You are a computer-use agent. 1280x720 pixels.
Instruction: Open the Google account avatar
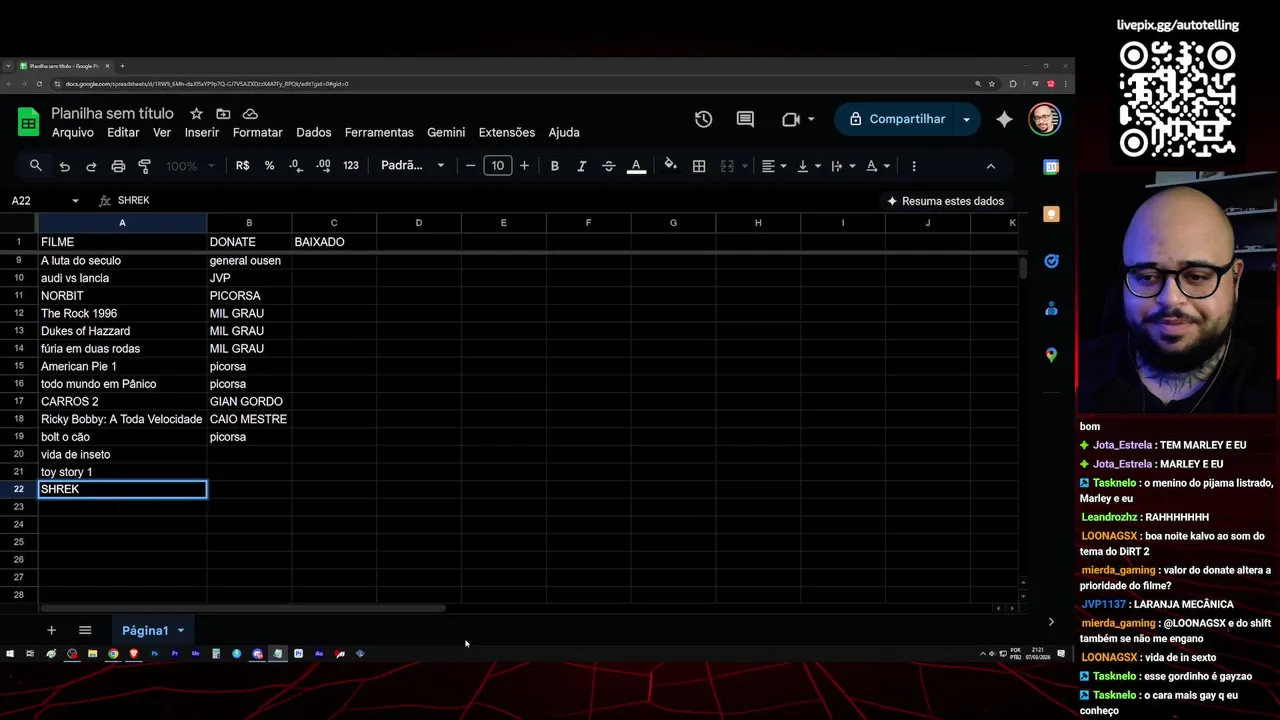coord(1044,119)
